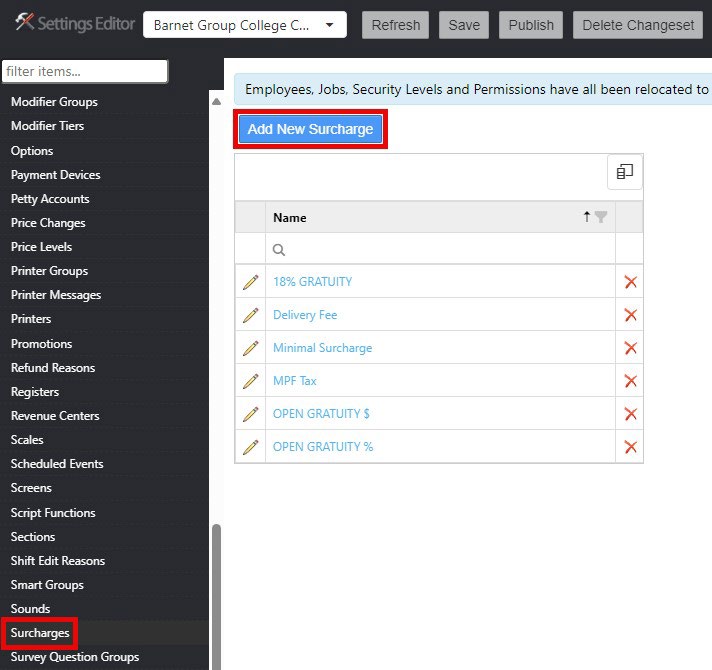Open Survey Question Groups in sidebar

click(x=75, y=657)
